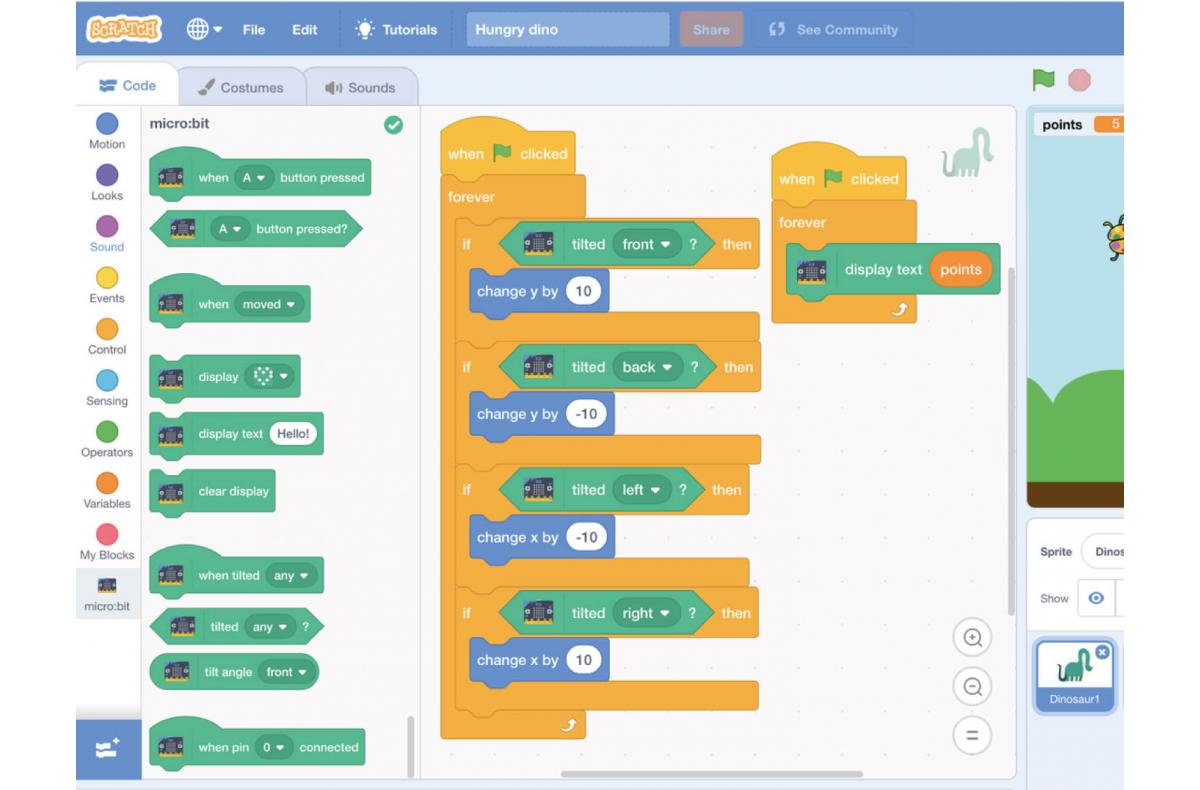Delete Dinosaur1 sprite with x icon
The width and height of the screenshot is (1200, 790).
(x=1102, y=652)
